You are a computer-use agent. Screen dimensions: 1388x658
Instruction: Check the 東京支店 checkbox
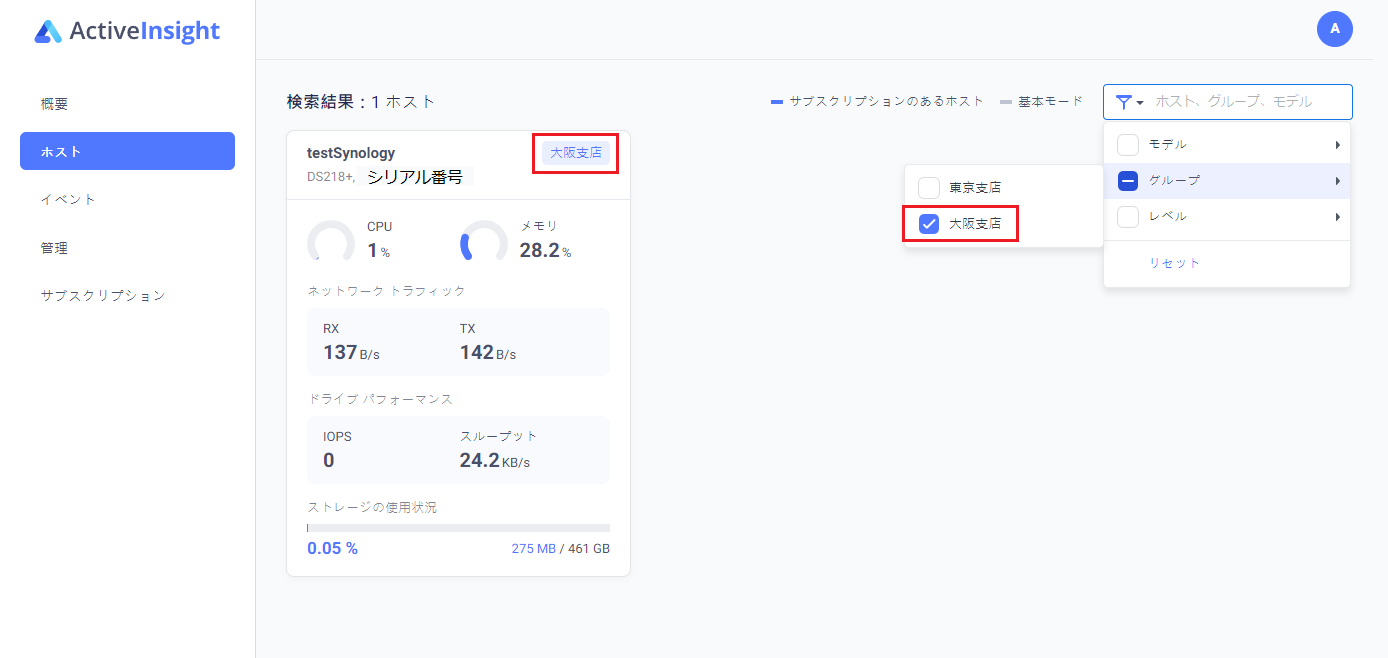pyautogui.click(x=929, y=187)
